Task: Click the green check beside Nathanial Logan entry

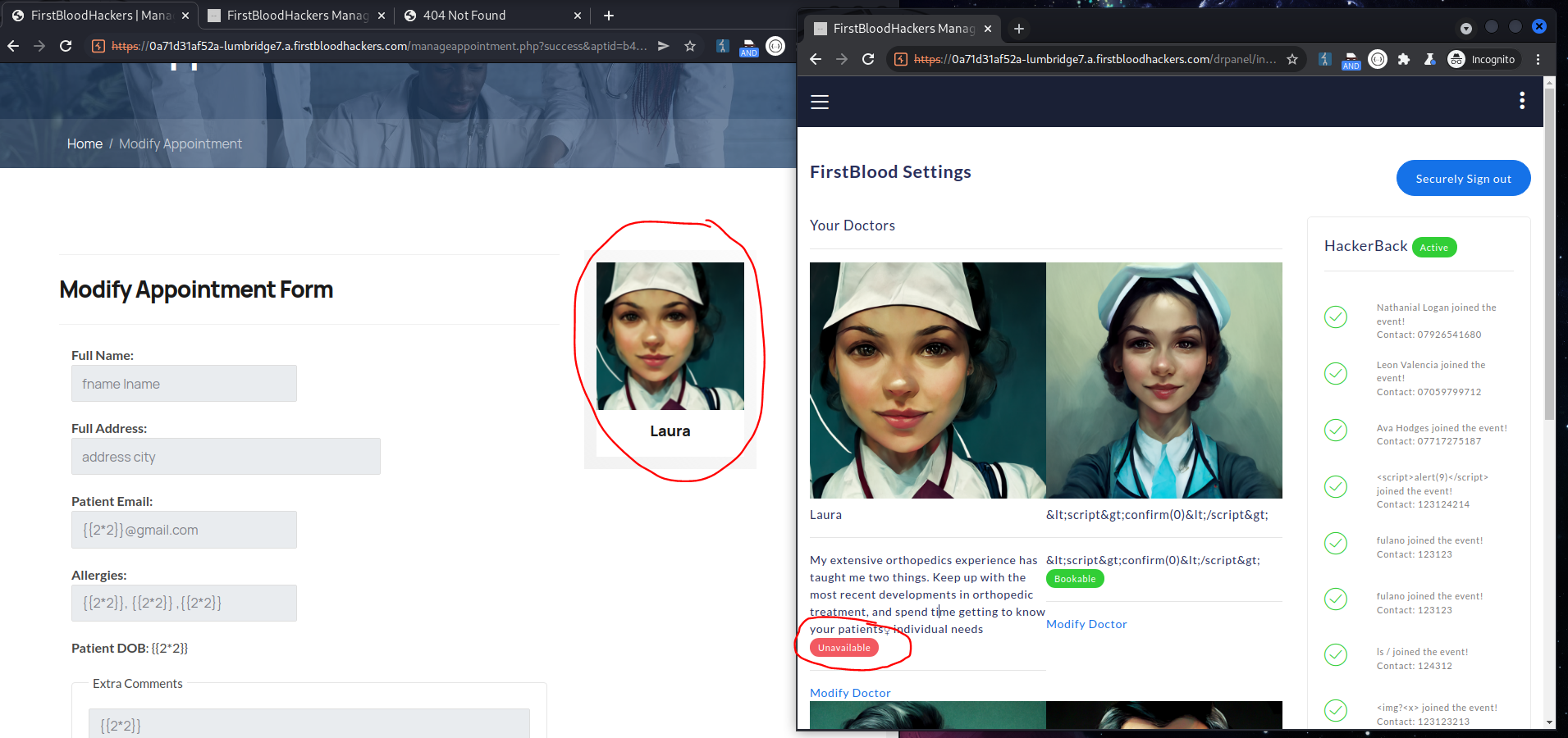Action: point(1336,317)
